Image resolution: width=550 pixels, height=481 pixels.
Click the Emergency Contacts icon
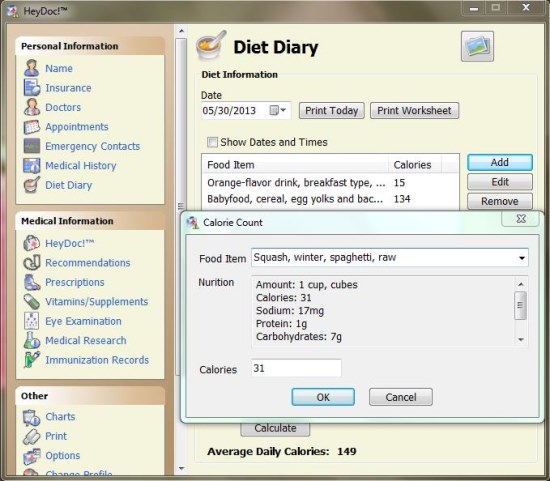[x=32, y=146]
